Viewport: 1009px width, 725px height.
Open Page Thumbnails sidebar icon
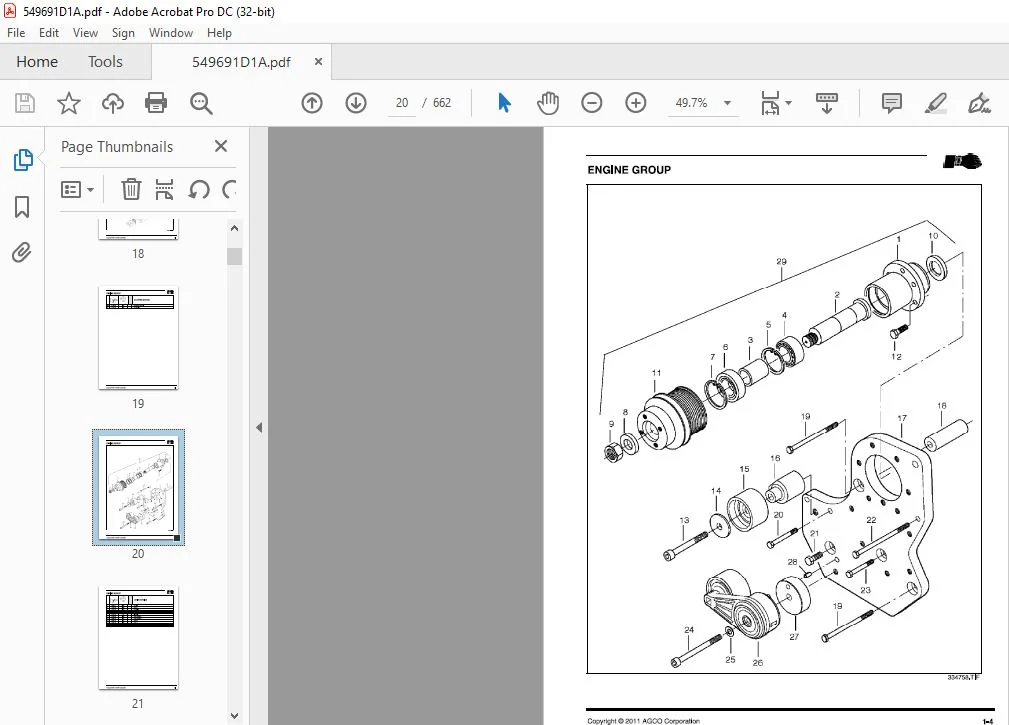pyautogui.click(x=23, y=160)
